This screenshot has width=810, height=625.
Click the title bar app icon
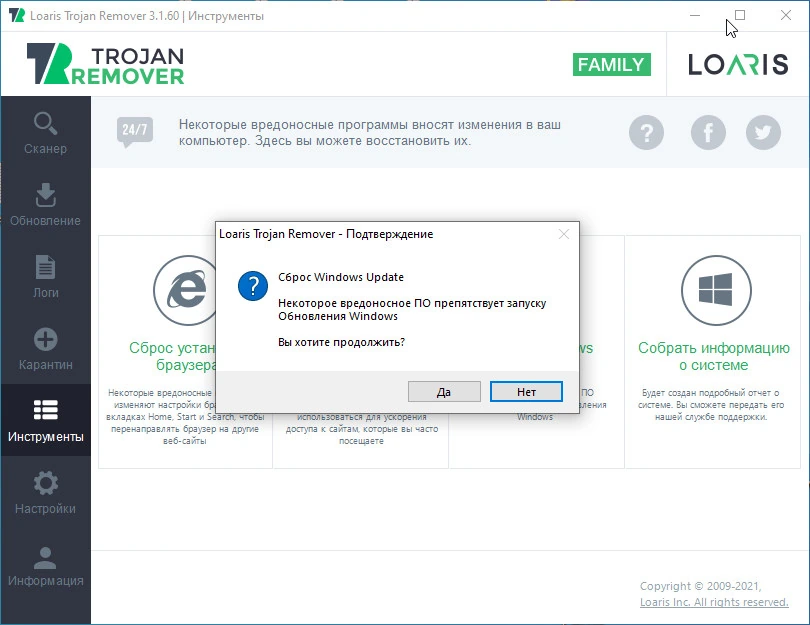(x=17, y=15)
